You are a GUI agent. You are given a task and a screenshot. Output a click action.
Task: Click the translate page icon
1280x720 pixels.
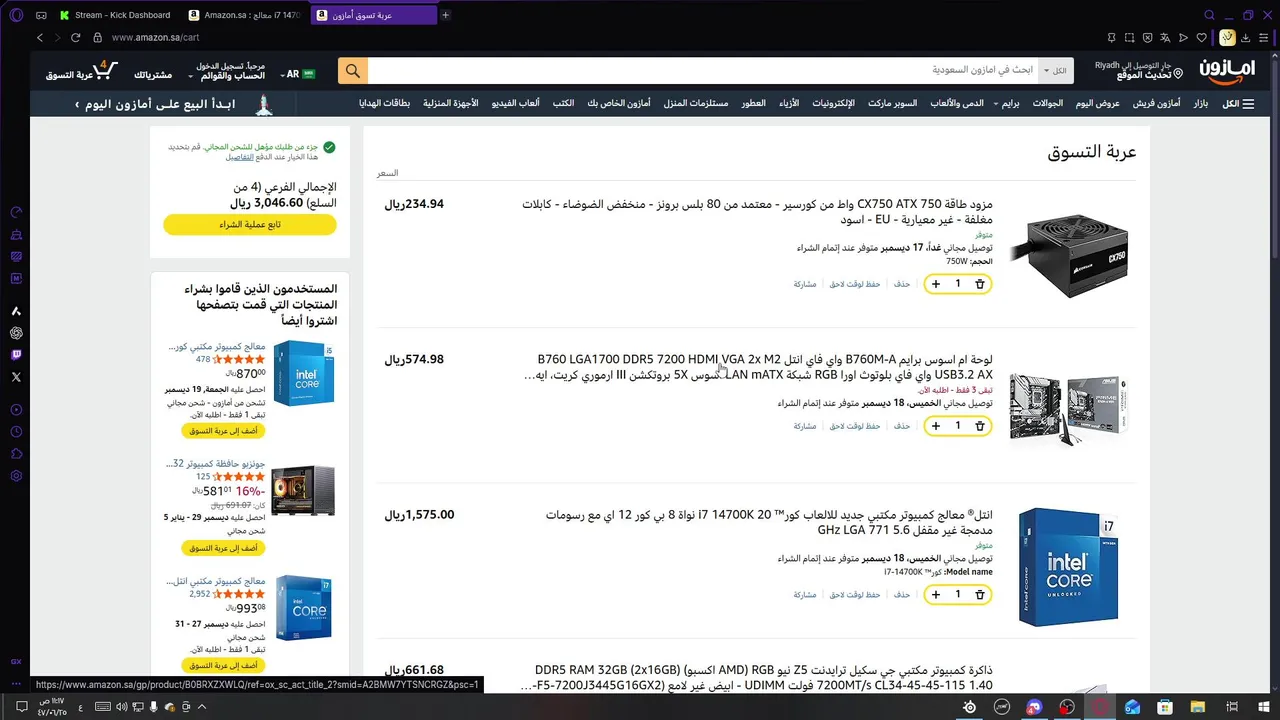click(x=1164, y=37)
